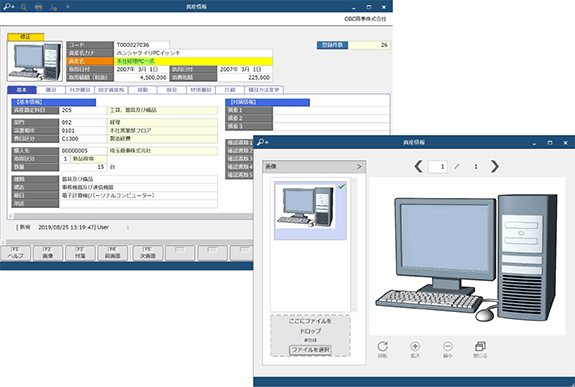The width and height of the screenshot is (575, 387).
Task: Collapse the 画像 panel with its chevron
Action: (359, 167)
